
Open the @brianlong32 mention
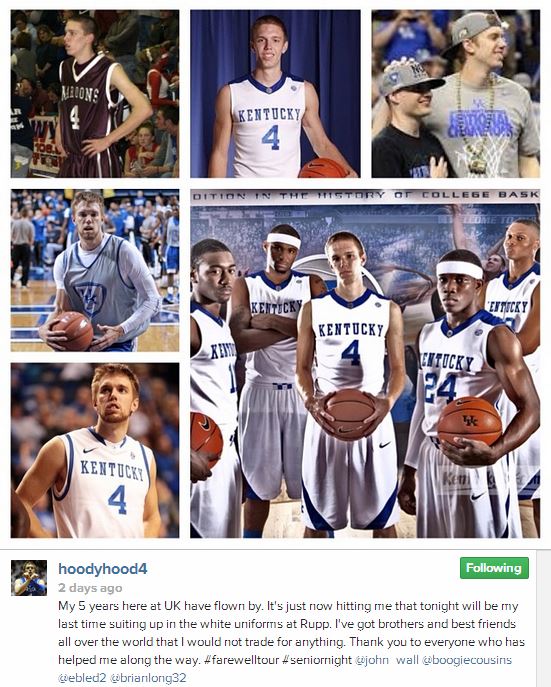(148, 678)
